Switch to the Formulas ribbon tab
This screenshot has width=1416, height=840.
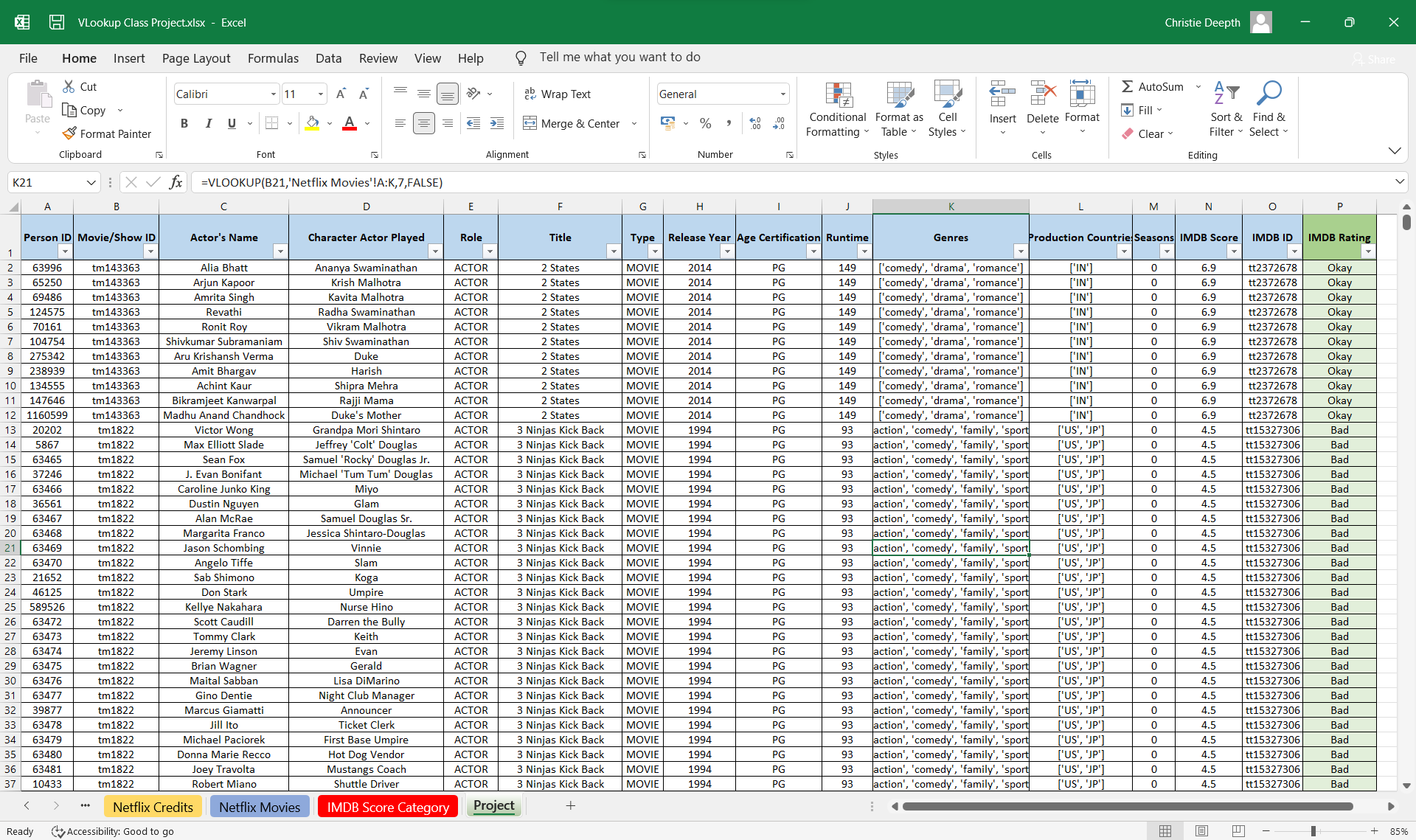click(x=273, y=58)
